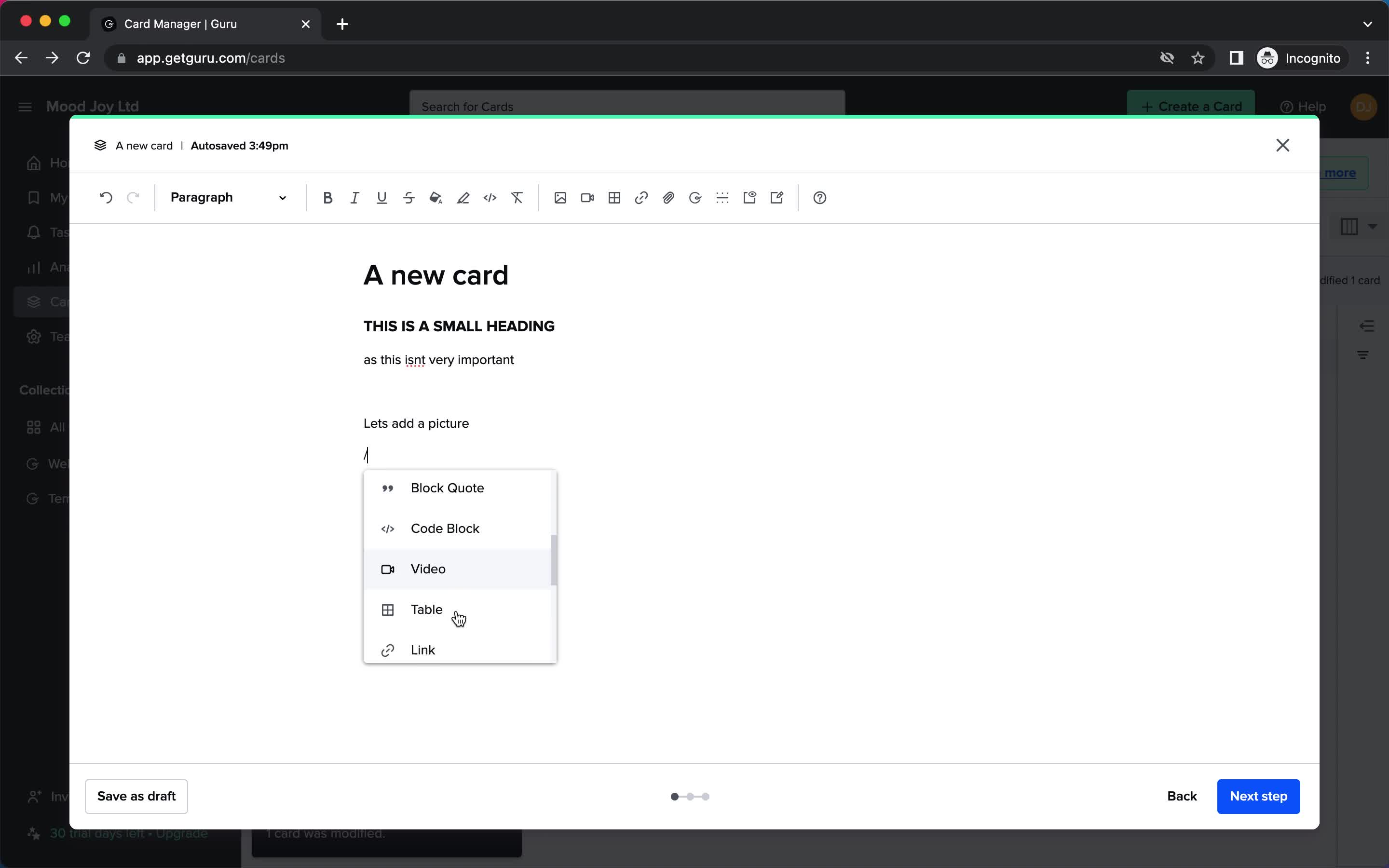Select the Strikethrough formatting icon
This screenshot has width=1389, height=868.
[408, 197]
